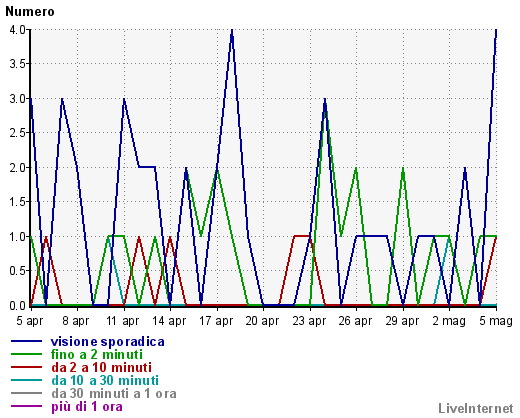Click the 'da 10 a 30 minuti' legend label
Screen dimensions: 520x418
tap(105, 380)
